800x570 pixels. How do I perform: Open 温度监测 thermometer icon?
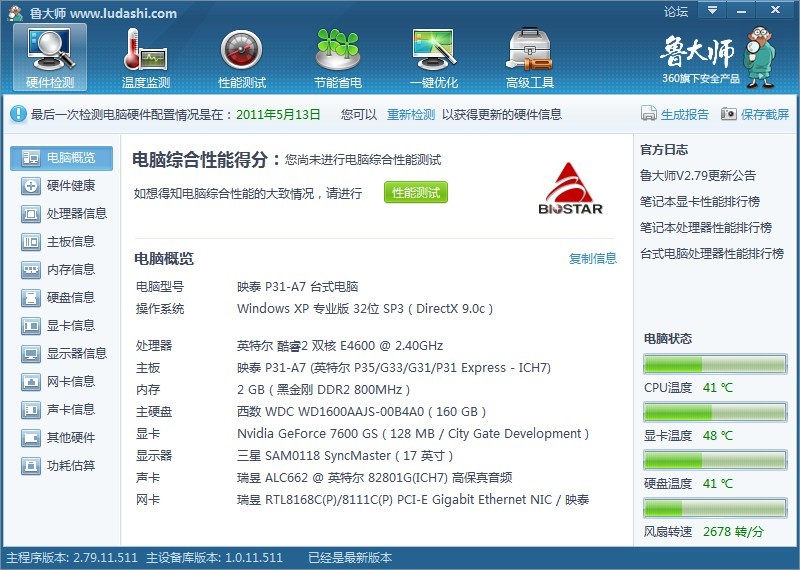point(145,49)
